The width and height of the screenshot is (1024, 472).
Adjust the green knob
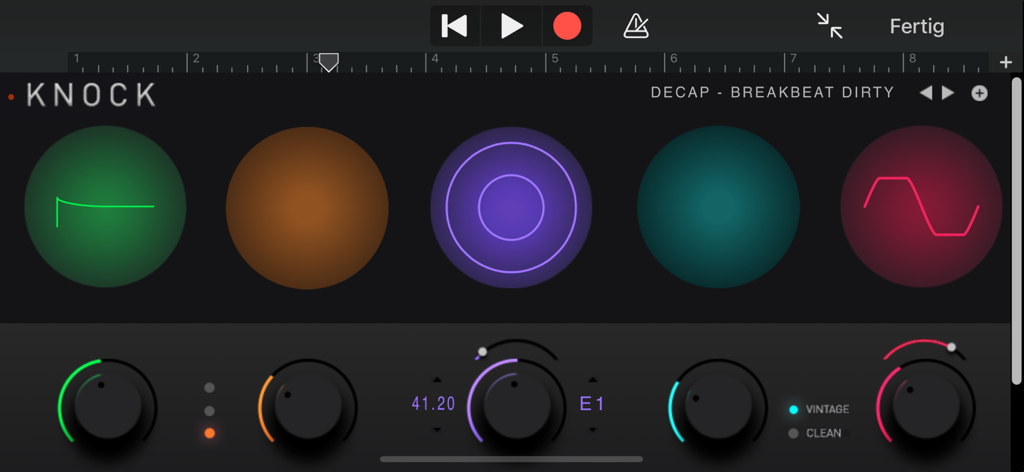point(108,406)
